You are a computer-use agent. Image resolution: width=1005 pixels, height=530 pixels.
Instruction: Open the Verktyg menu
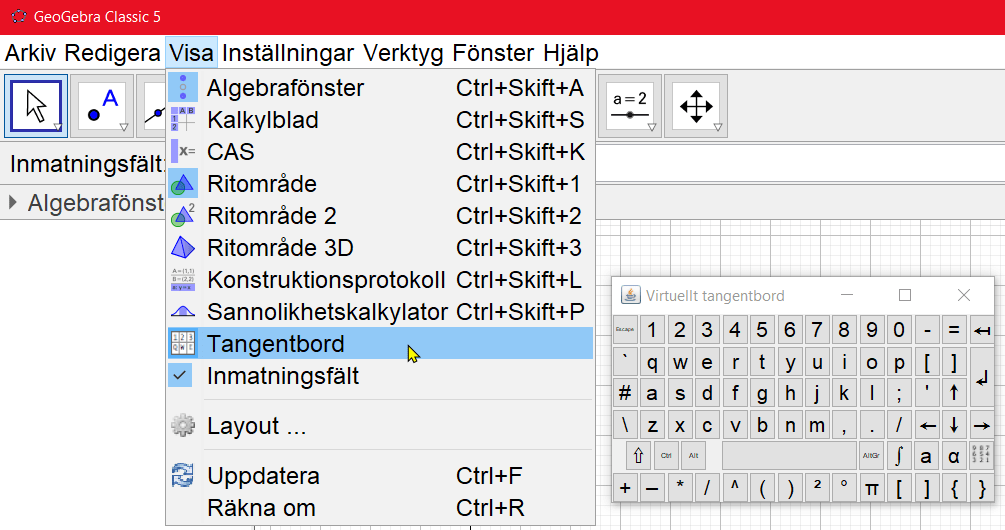click(403, 52)
